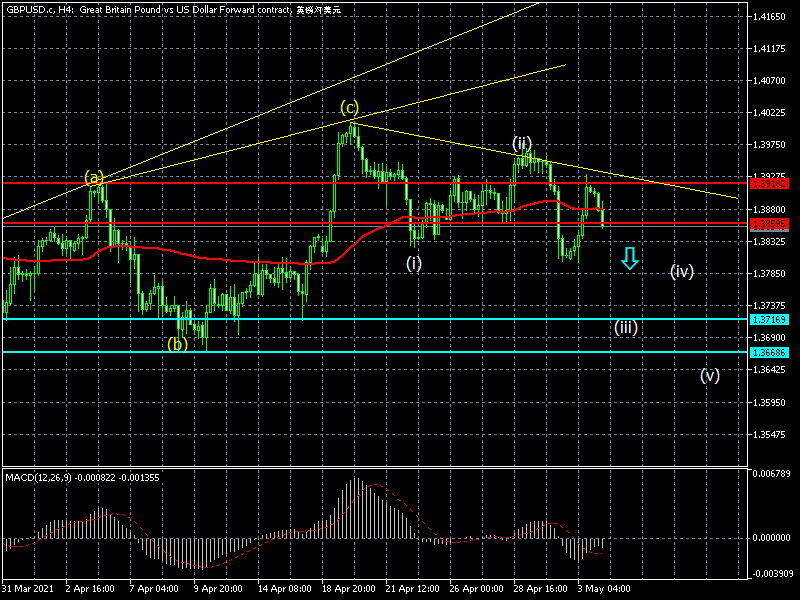The width and height of the screenshot is (800, 600).
Task: Click the 18 Apr 20:00 time label
Action: [348, 589]
